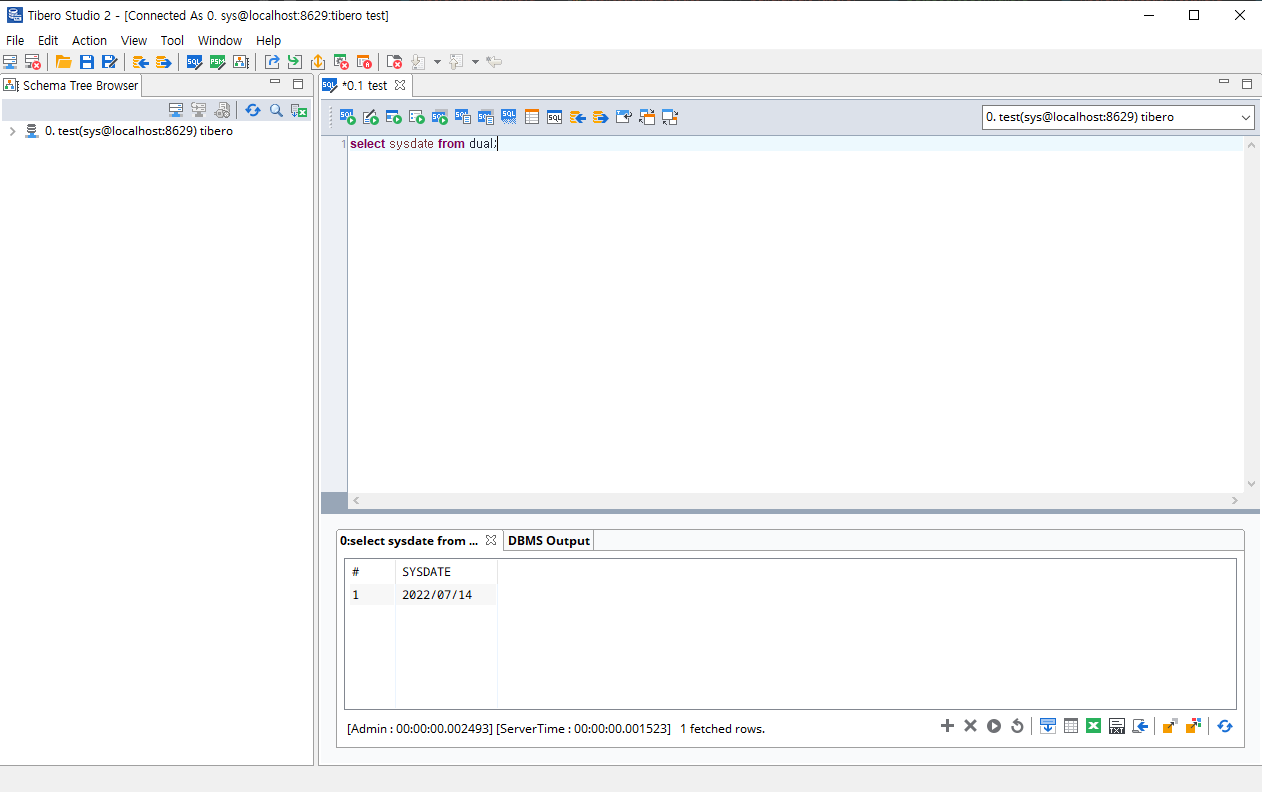
Task: Expand the 0. test(sys@localhost:8629) tibero node
Action: (x=12, y=131)
